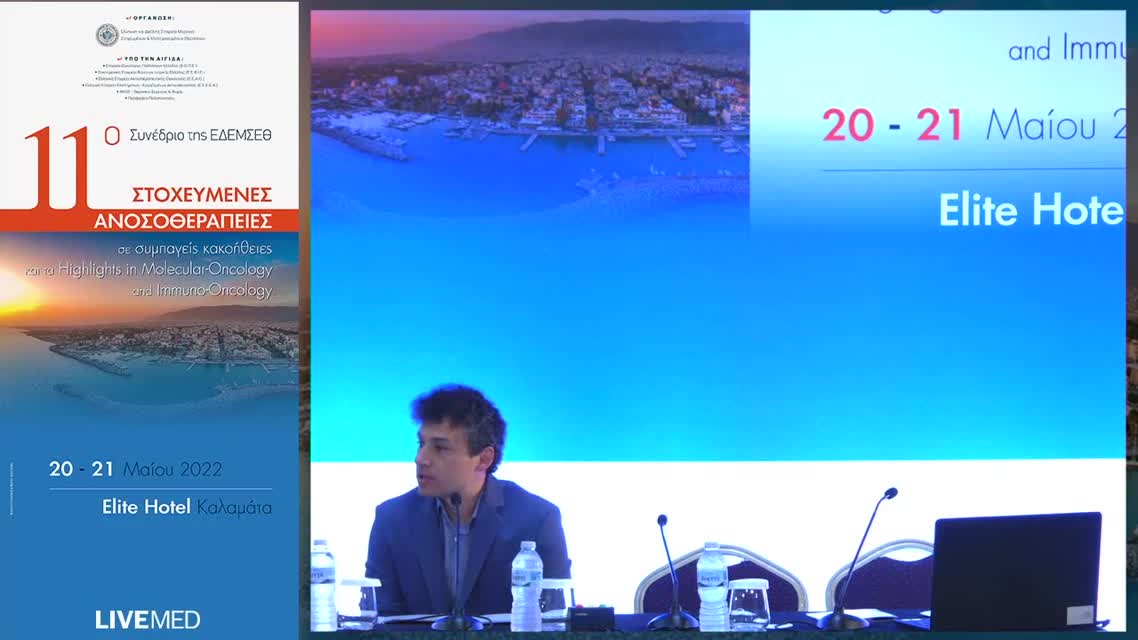This screenshot has width=1138, height=640.
Task: Click Elite Hotel Καλαμάτα on the left banner
Action: coord(186,507)
